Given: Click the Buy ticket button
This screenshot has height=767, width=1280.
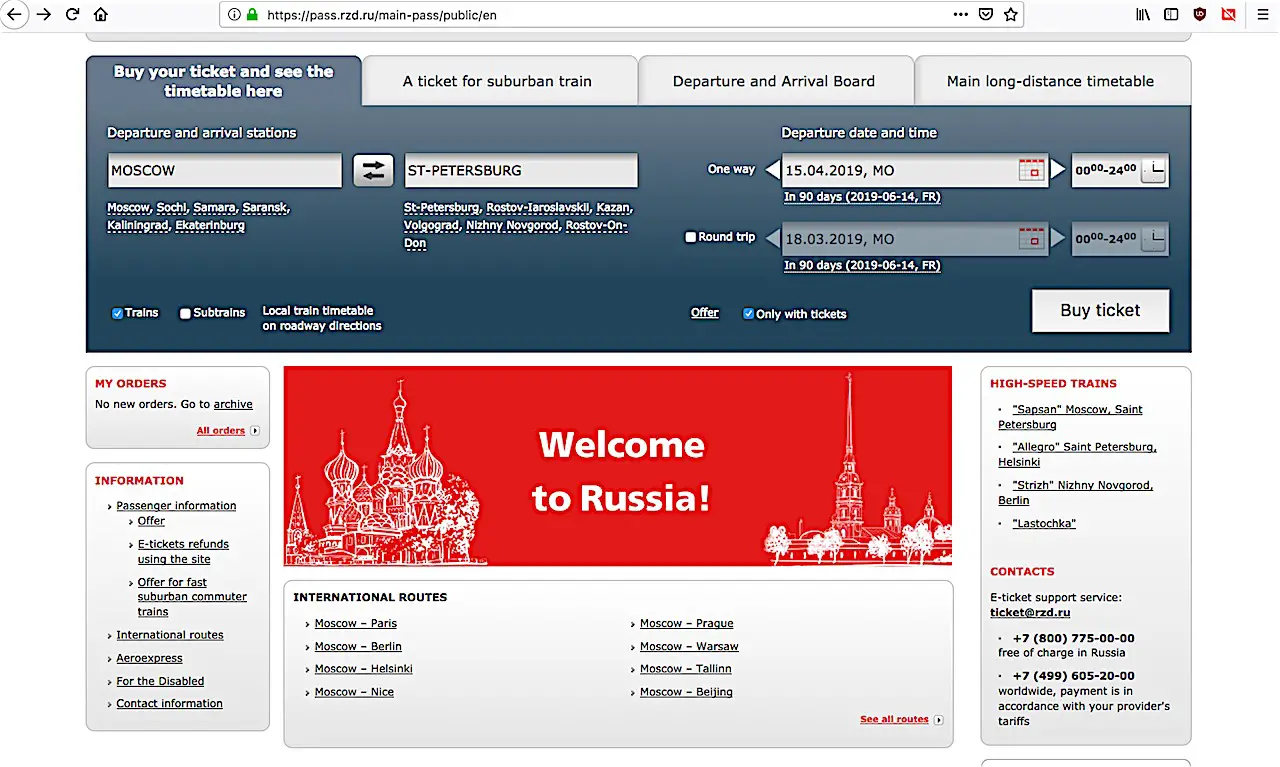Looking at the screenshot, I should (1100, 310).
